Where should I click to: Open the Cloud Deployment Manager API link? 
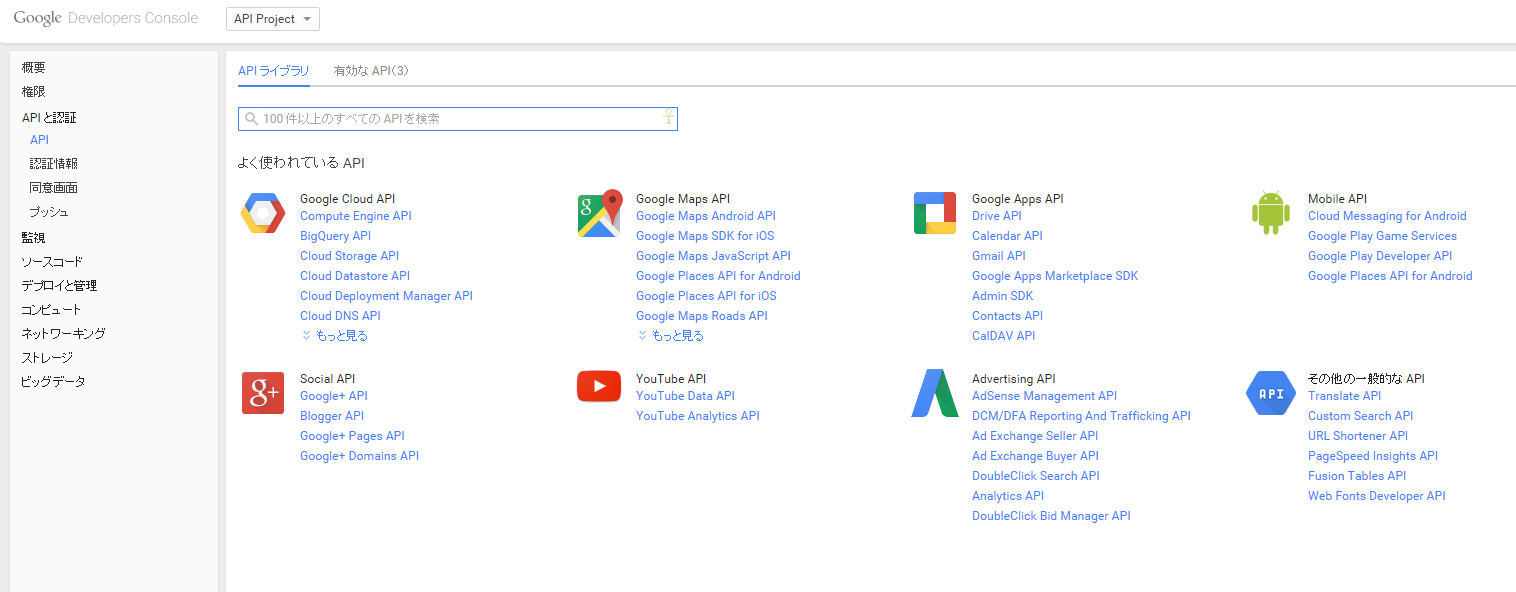[386, 296]
